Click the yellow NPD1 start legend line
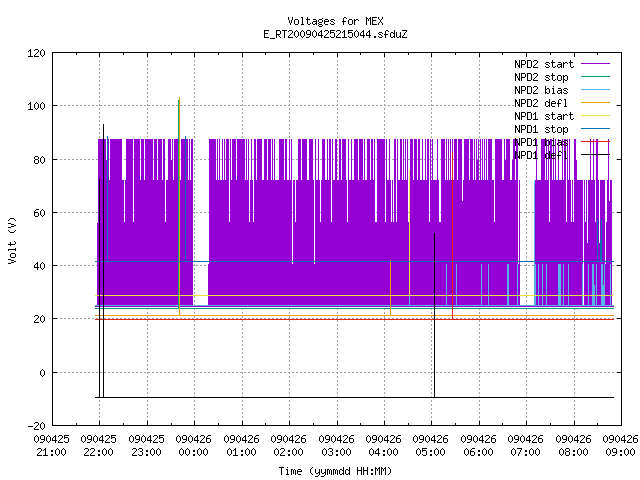This screenshot has height=480, width=640. point(596,116)
